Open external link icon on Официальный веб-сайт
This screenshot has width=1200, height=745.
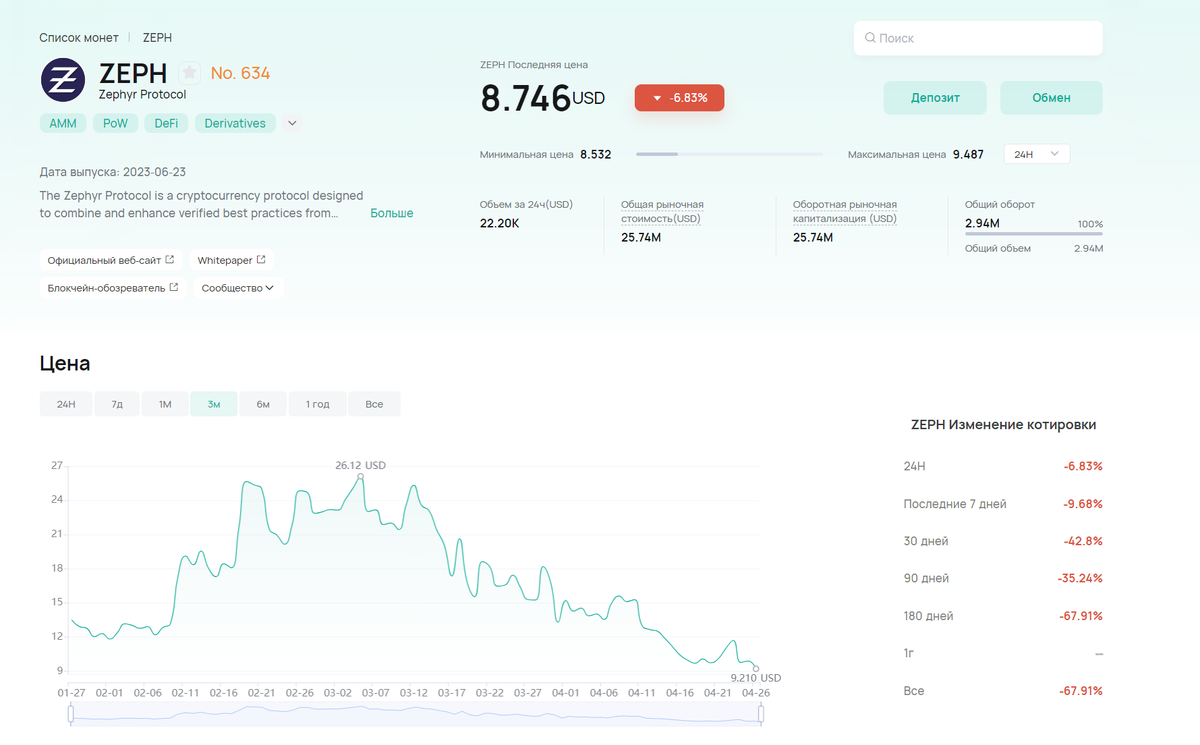click(170, 260)
